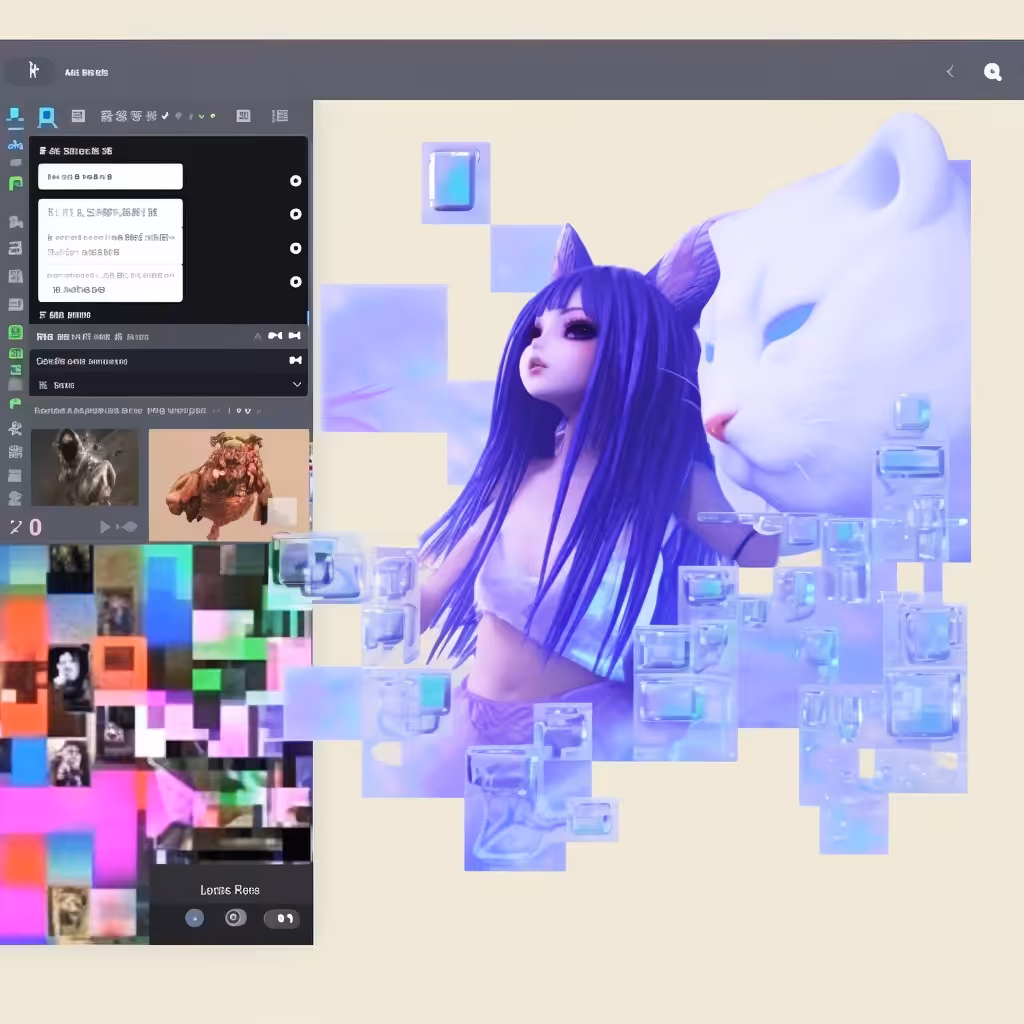This screenshot has width=1024, height=1024.
Task: Click inside the large white multi-line text box
Action: click(110, 250)
